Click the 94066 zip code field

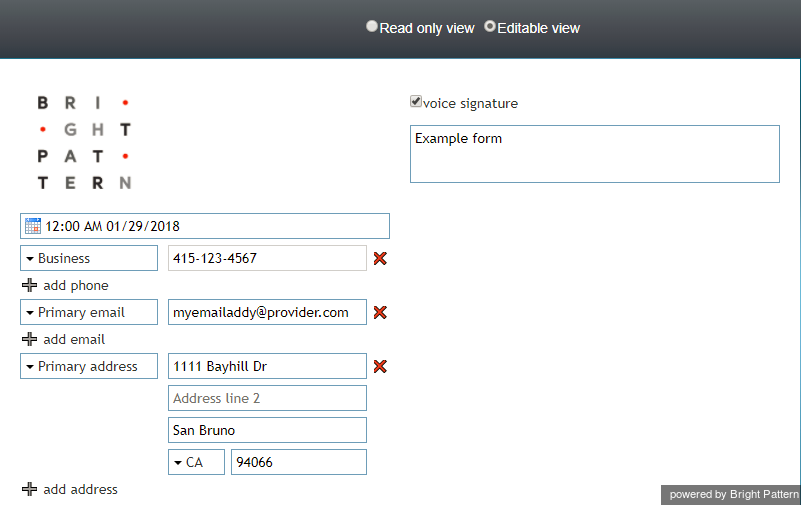299,462
